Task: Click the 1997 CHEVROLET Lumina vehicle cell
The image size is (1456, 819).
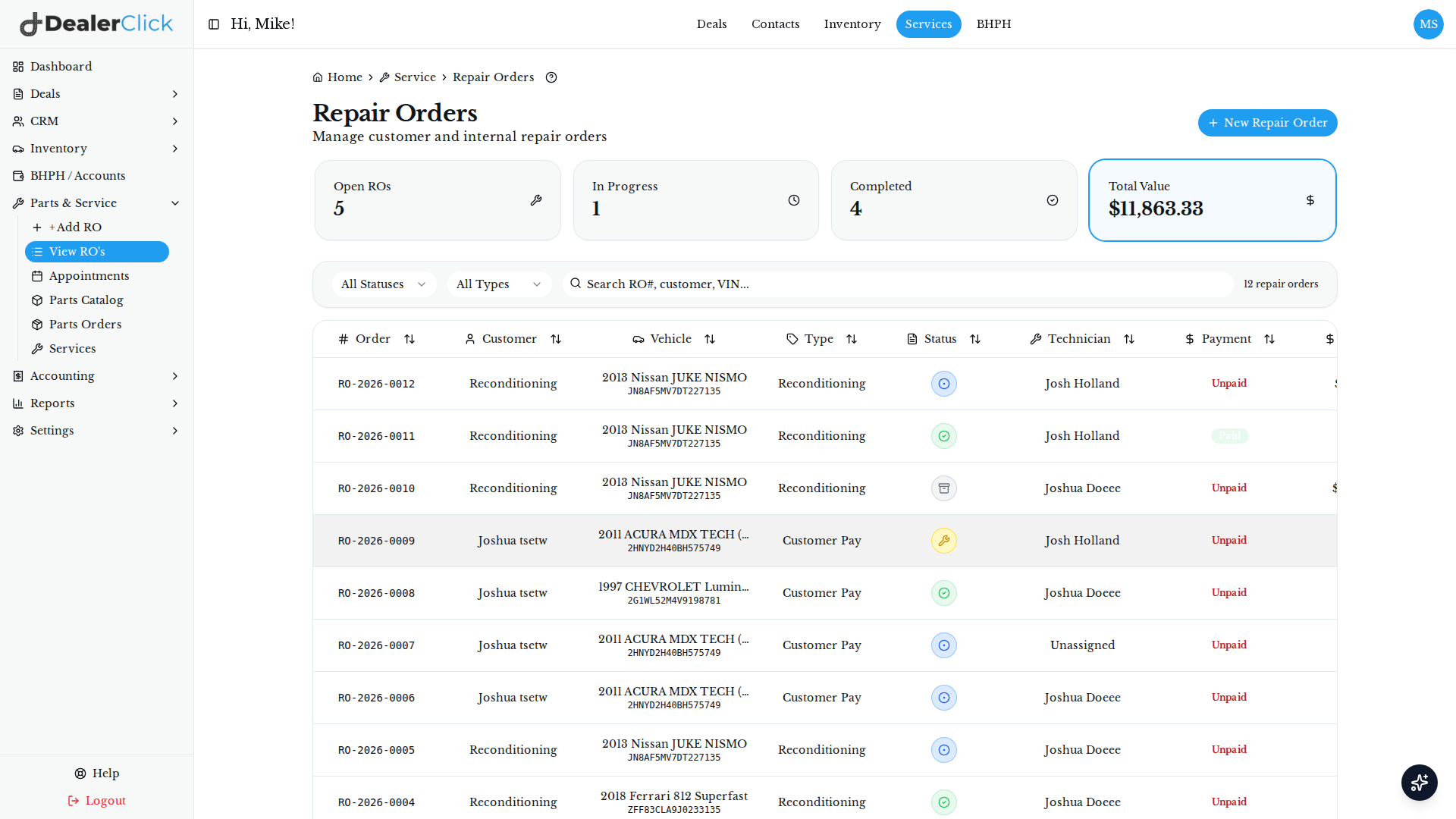Action: coord(673,593)
